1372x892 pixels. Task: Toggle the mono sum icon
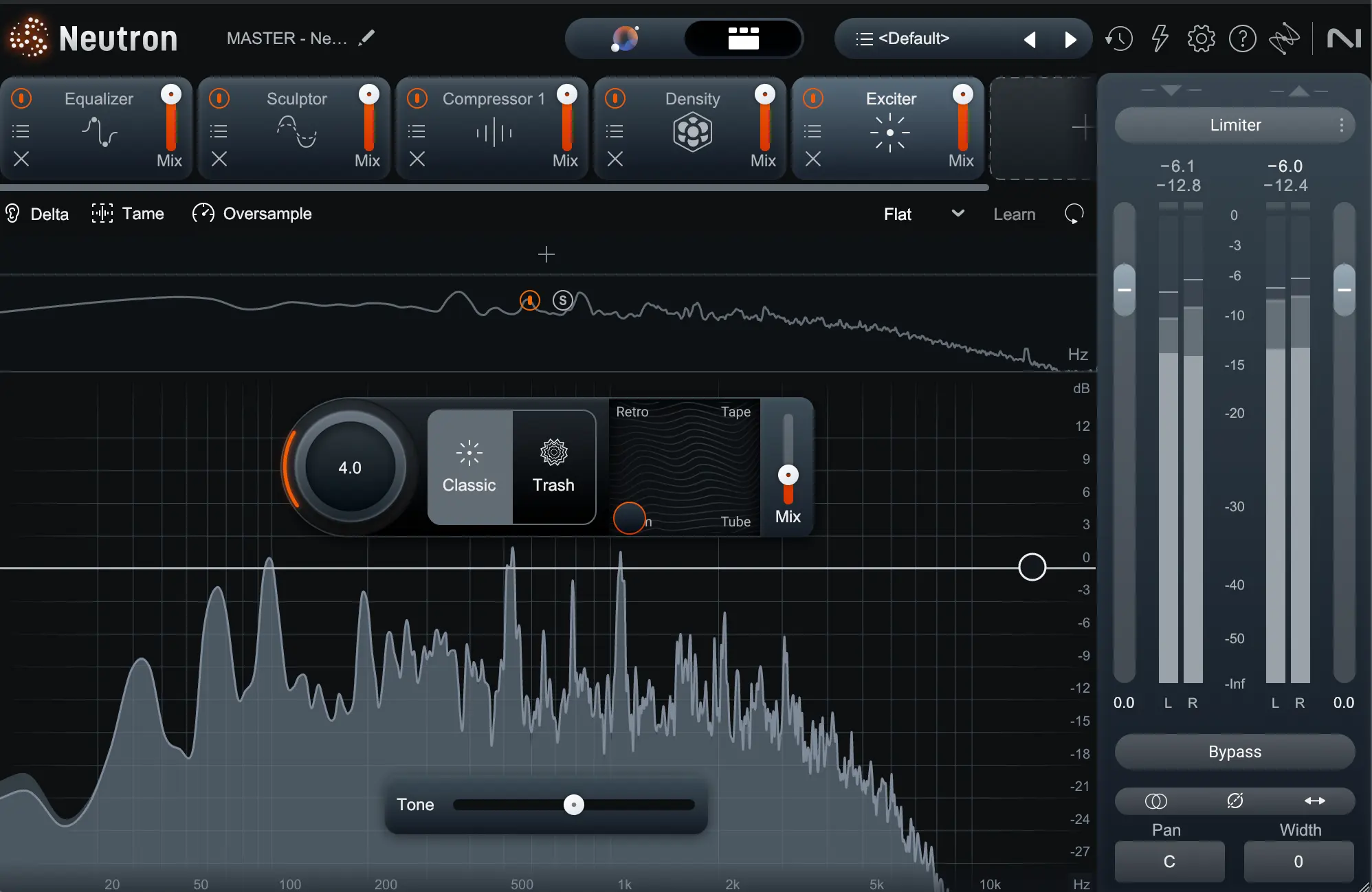tap(1156, 801)
